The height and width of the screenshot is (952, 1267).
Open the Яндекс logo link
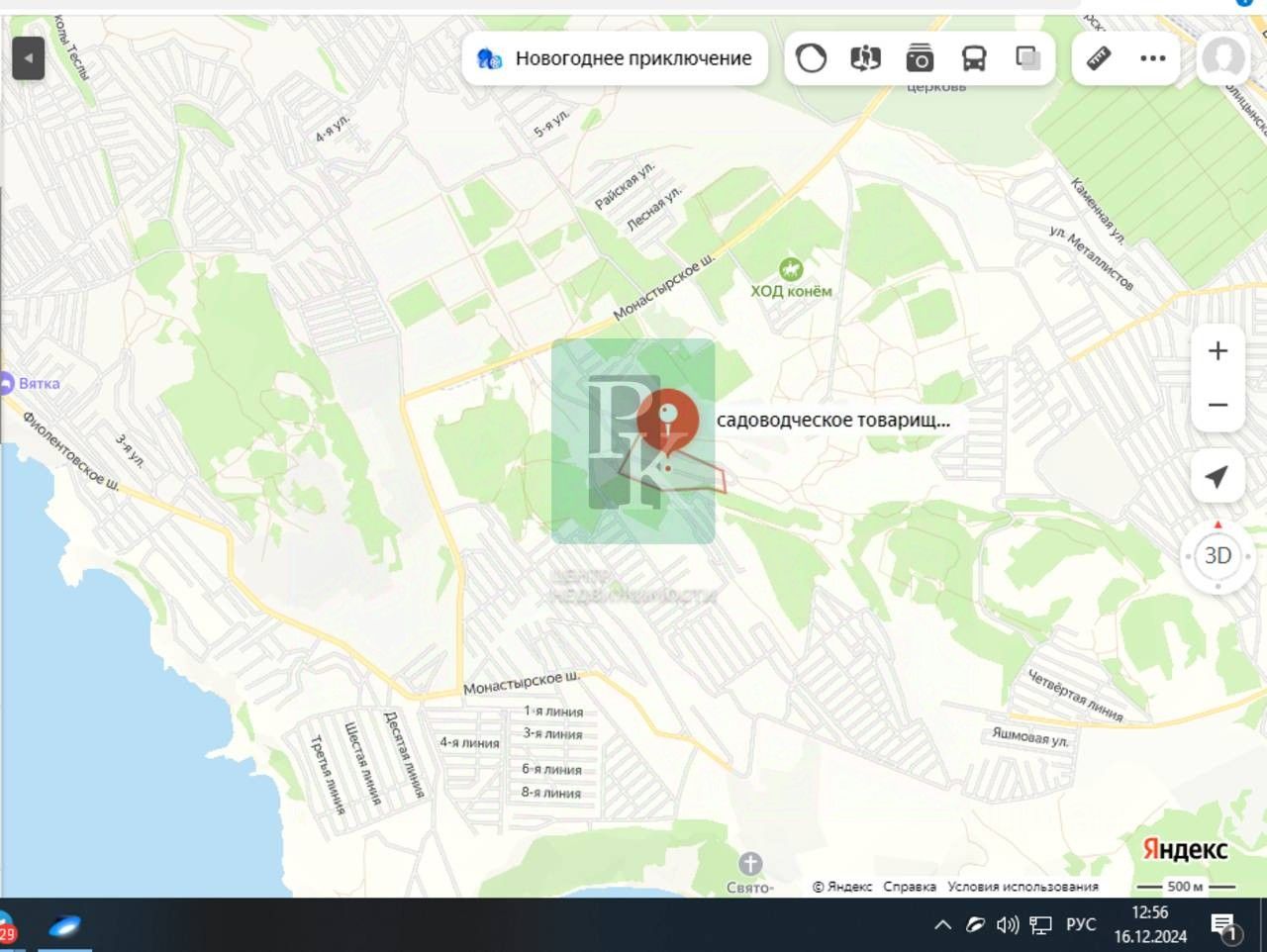click(1185, 849)
